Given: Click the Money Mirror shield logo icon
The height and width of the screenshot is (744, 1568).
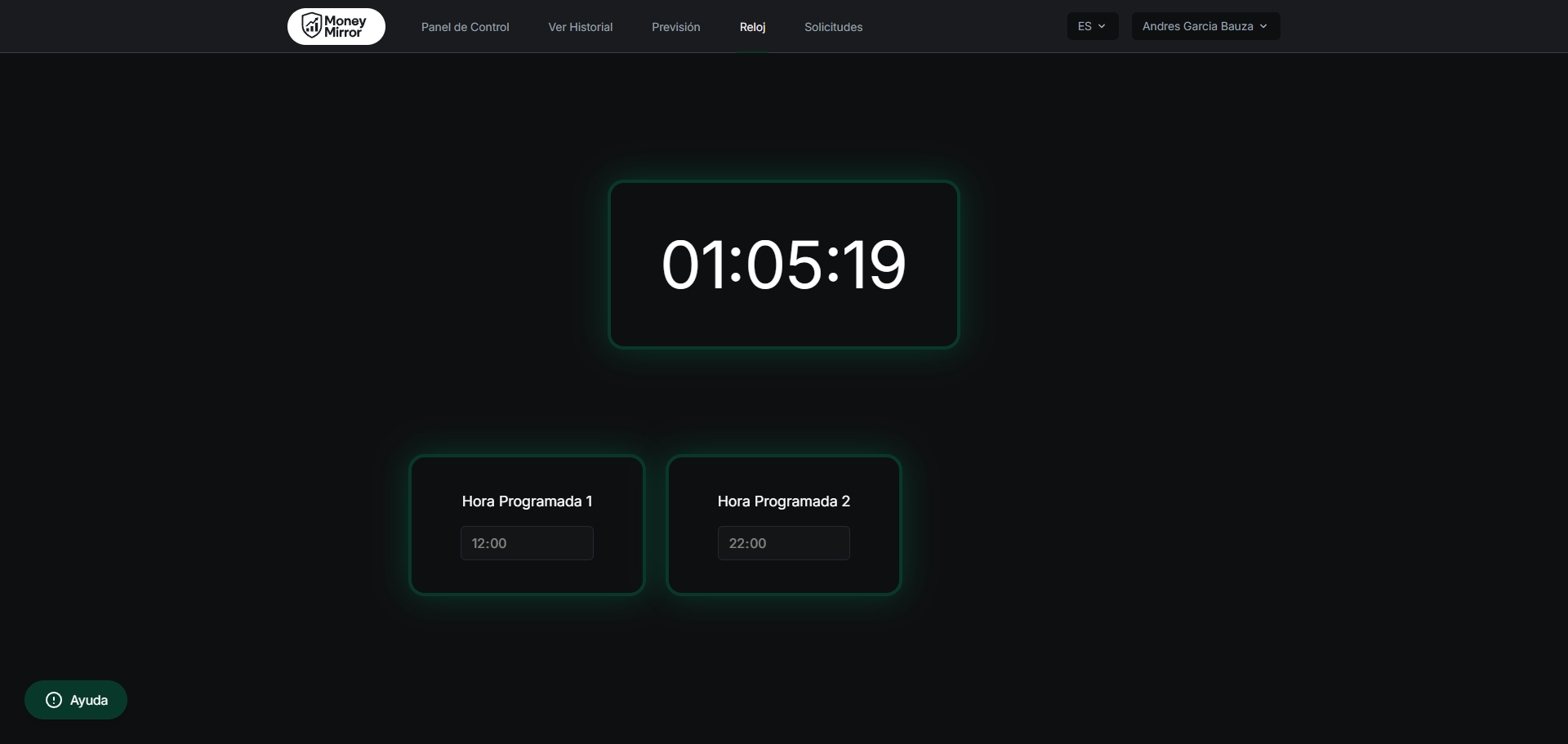Looking at the screenshot, I should [311, 25].
